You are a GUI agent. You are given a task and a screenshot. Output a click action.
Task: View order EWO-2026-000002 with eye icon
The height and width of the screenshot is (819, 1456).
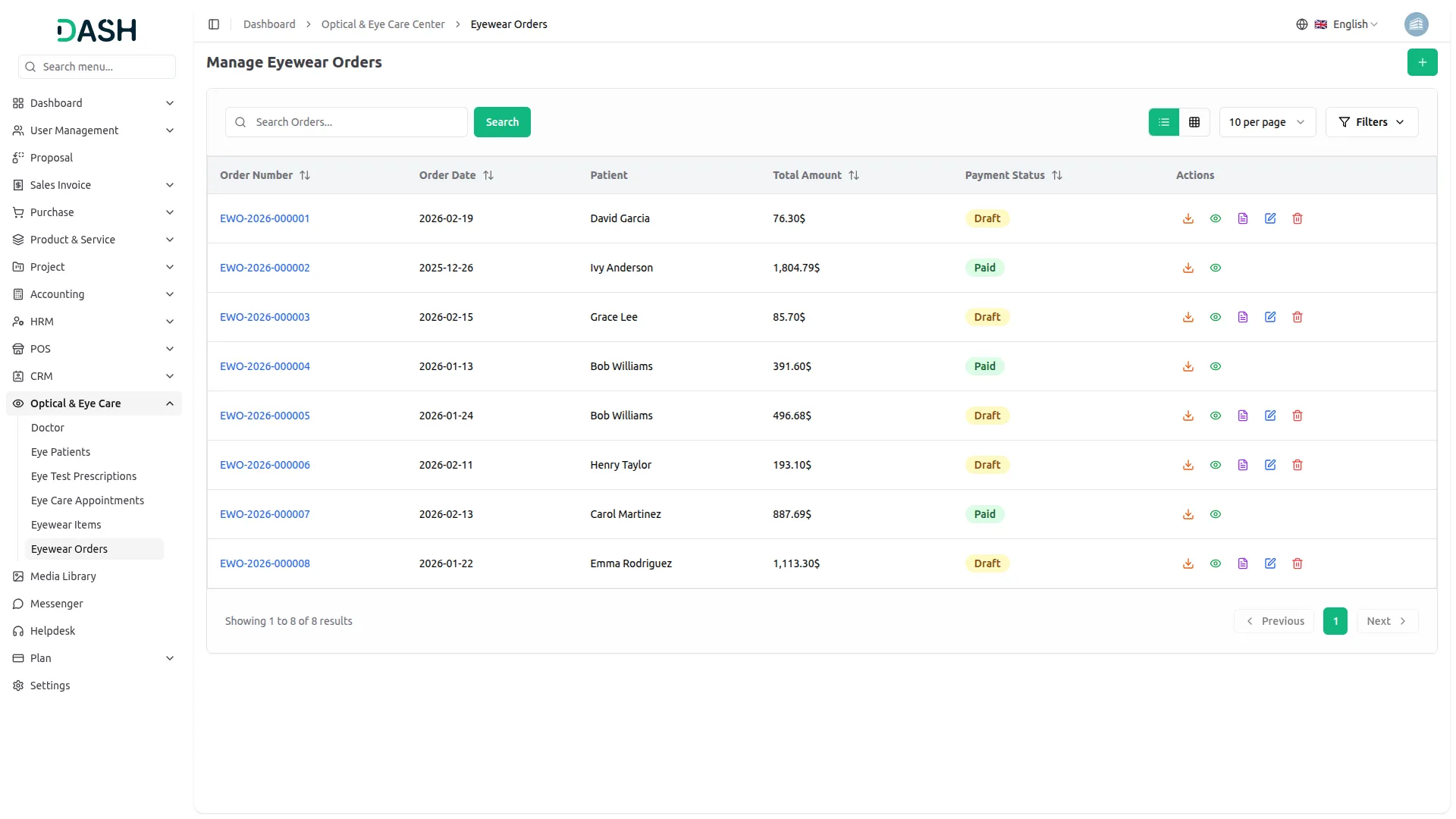pyautogui.click(x=1216, y=268)
